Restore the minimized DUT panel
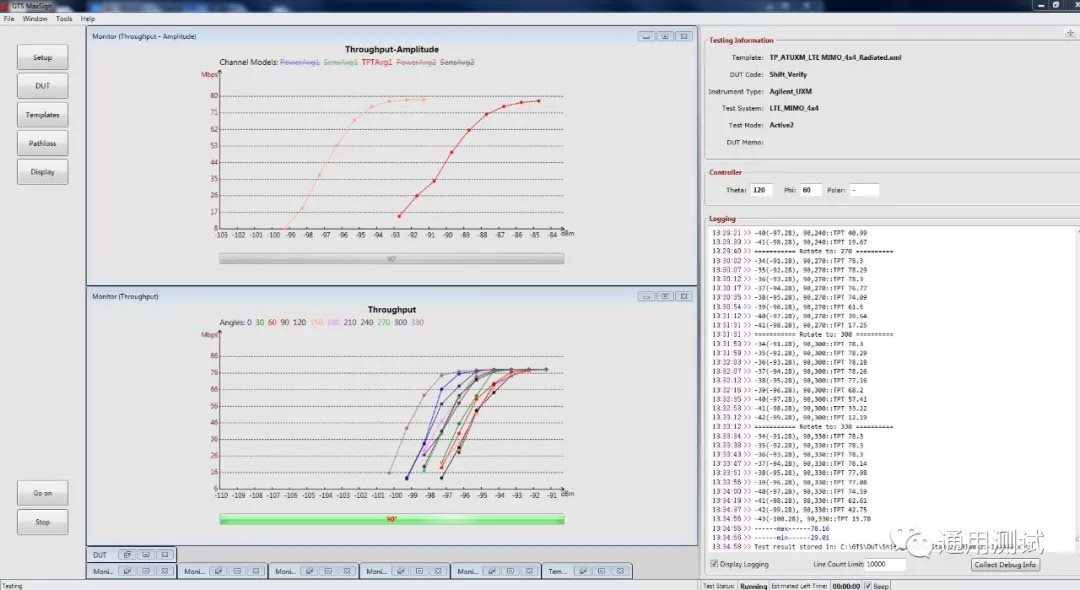Screen dimensions: 1080x590 (x=126, y=554)
